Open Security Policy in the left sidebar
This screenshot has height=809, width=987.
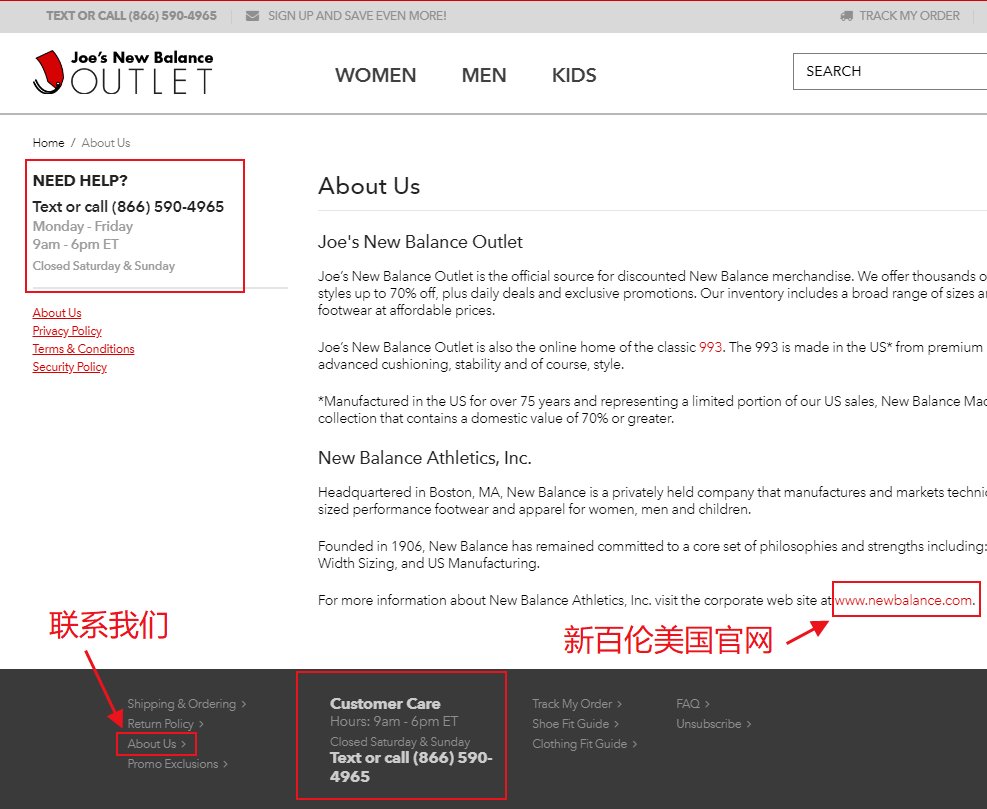(x=70, y=367)
